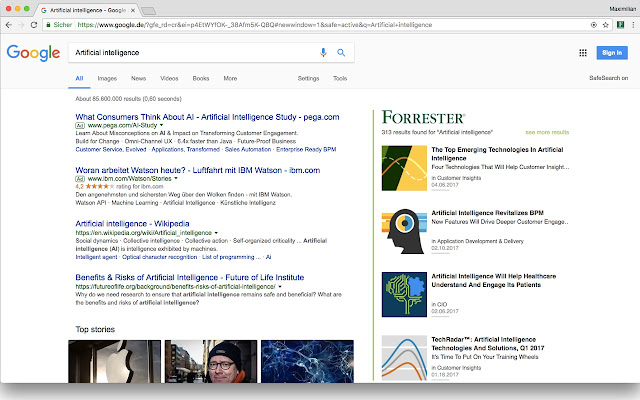Image resolution: width=640 pixels, height=400 pixels.
Task: Expand dropdown arrow next to futureoflife.org URL
Action: (x=280, y=287)
